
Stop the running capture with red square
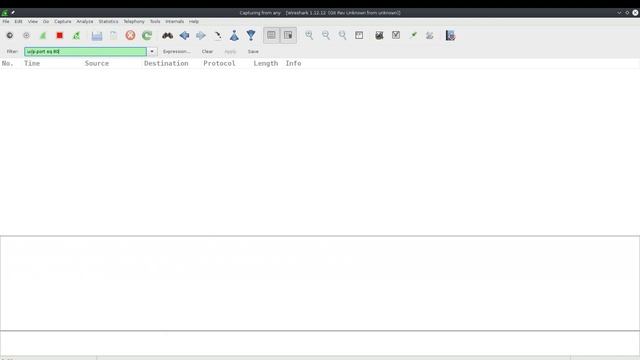pyautogui.click(x=60, y=36)
